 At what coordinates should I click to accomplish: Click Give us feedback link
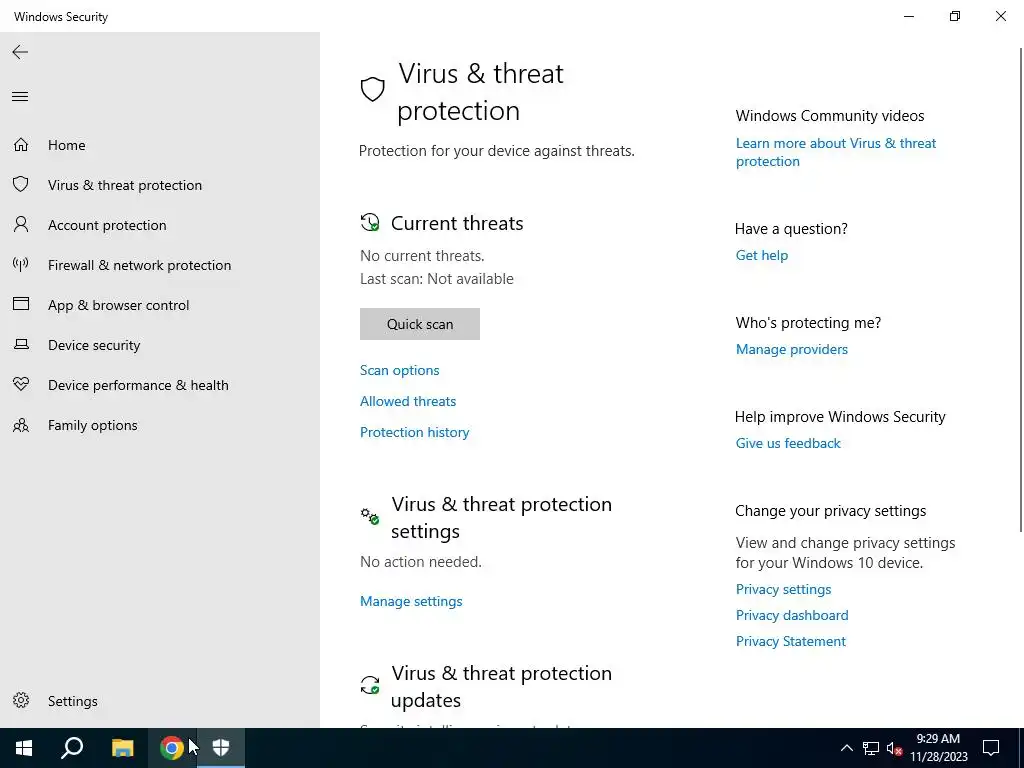tap(788, 443)
